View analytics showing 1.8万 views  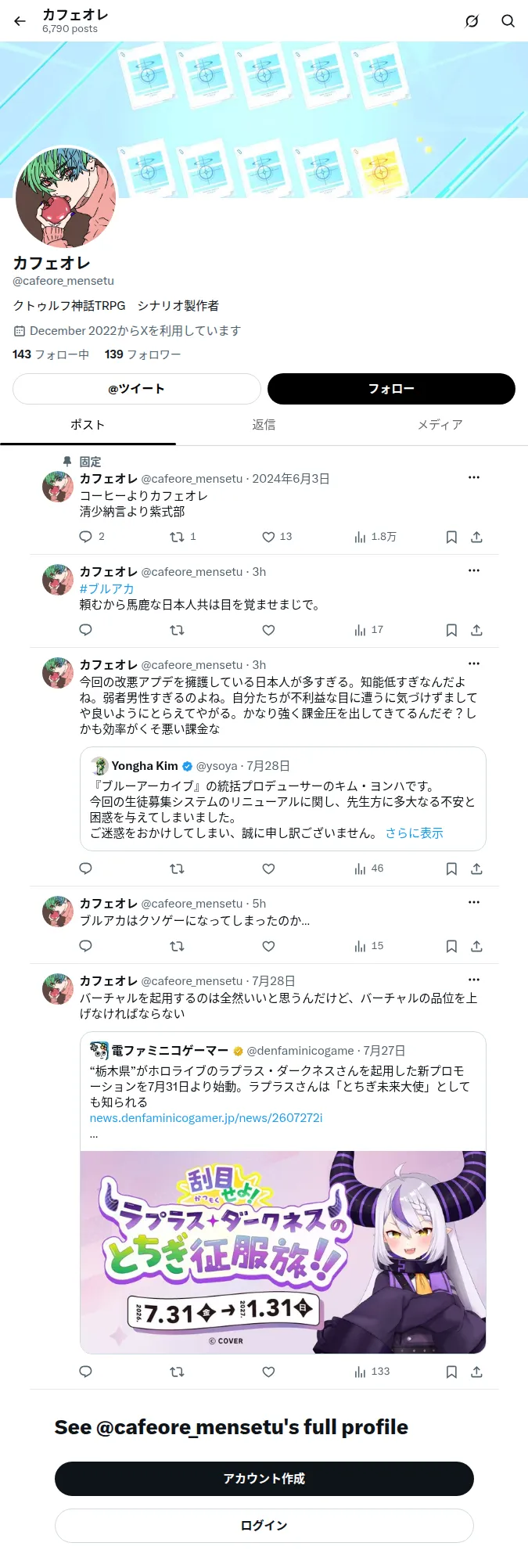point(375,537)
